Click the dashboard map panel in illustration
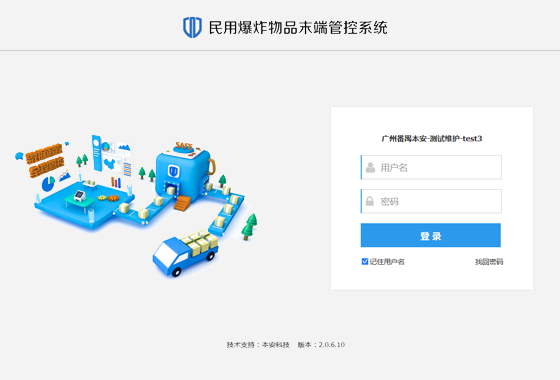Screen dimensions: 560x380 [112, 156]
